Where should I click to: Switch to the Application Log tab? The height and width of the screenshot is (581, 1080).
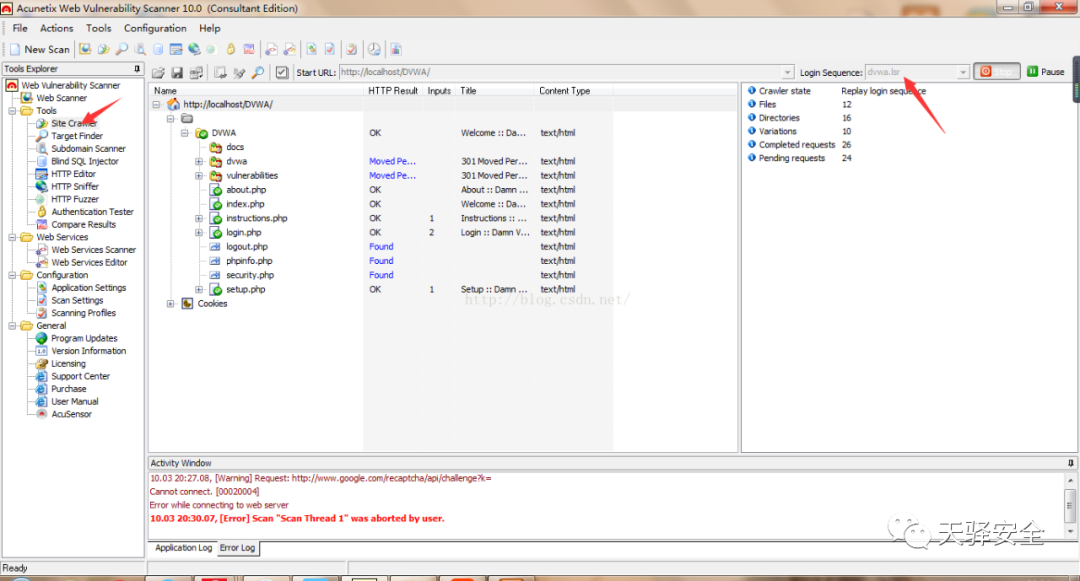(183, 548)
